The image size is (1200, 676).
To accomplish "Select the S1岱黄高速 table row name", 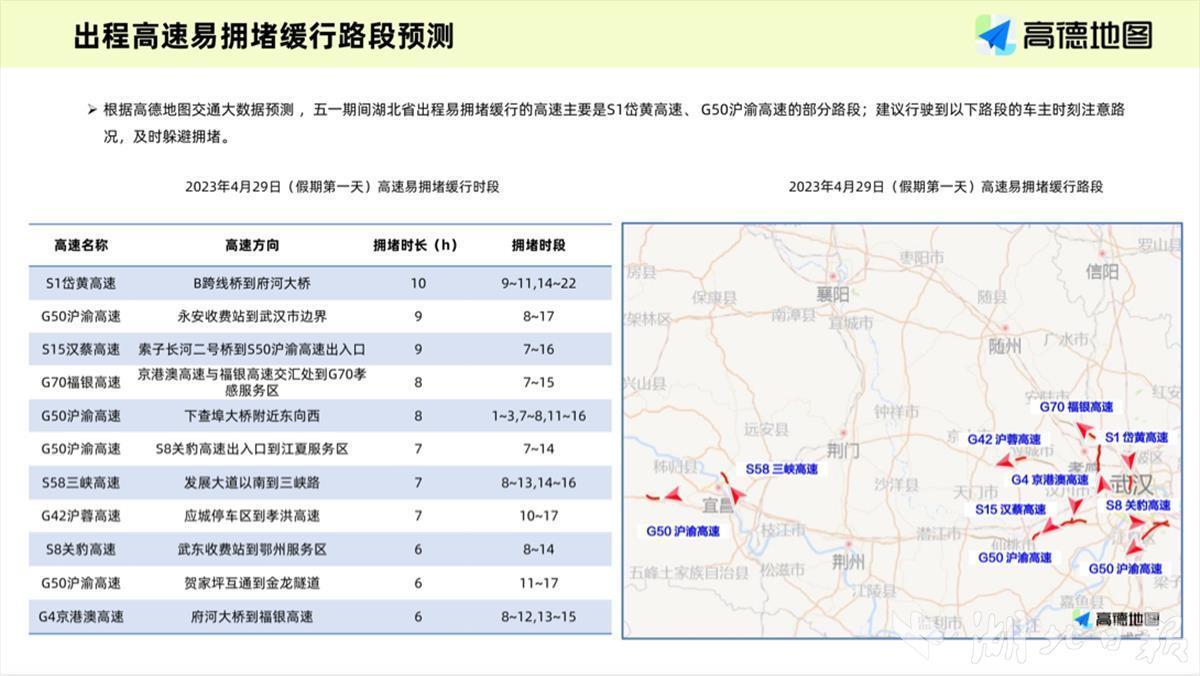I will (81, 283).
